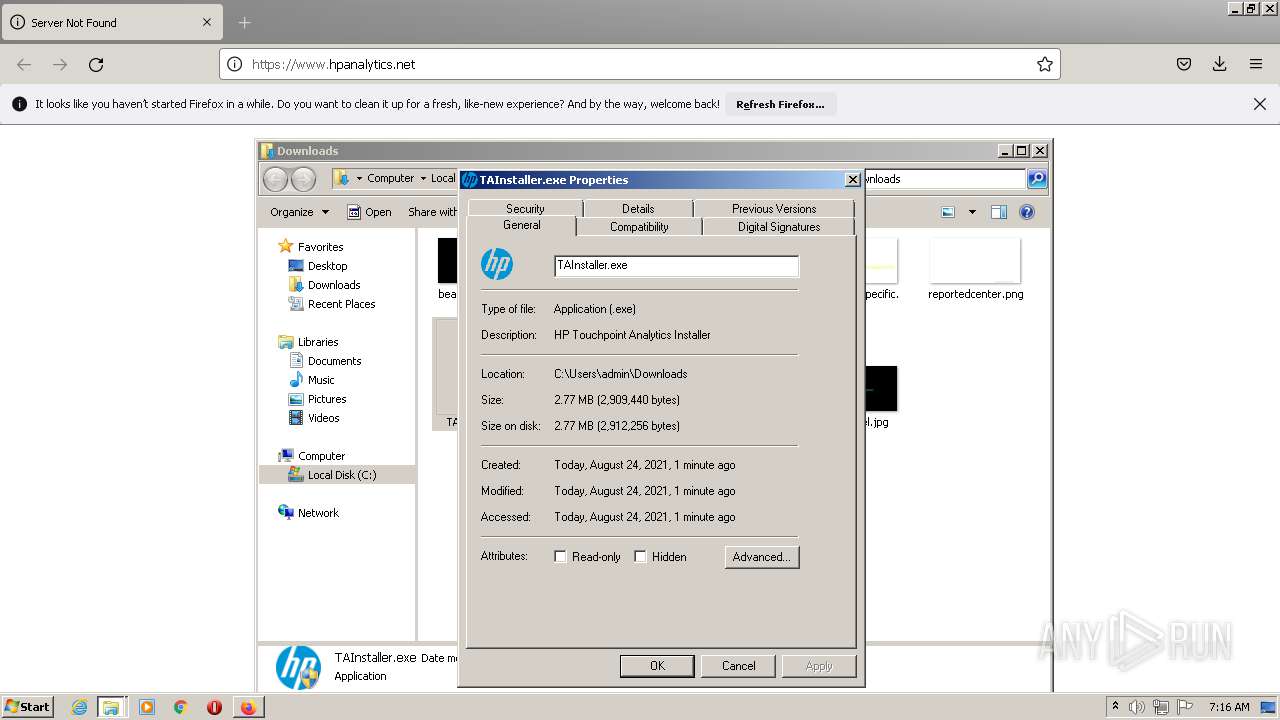Enable the Read-only attribute
This screenshot has width=1280, height=720.
tap(560, 557)
